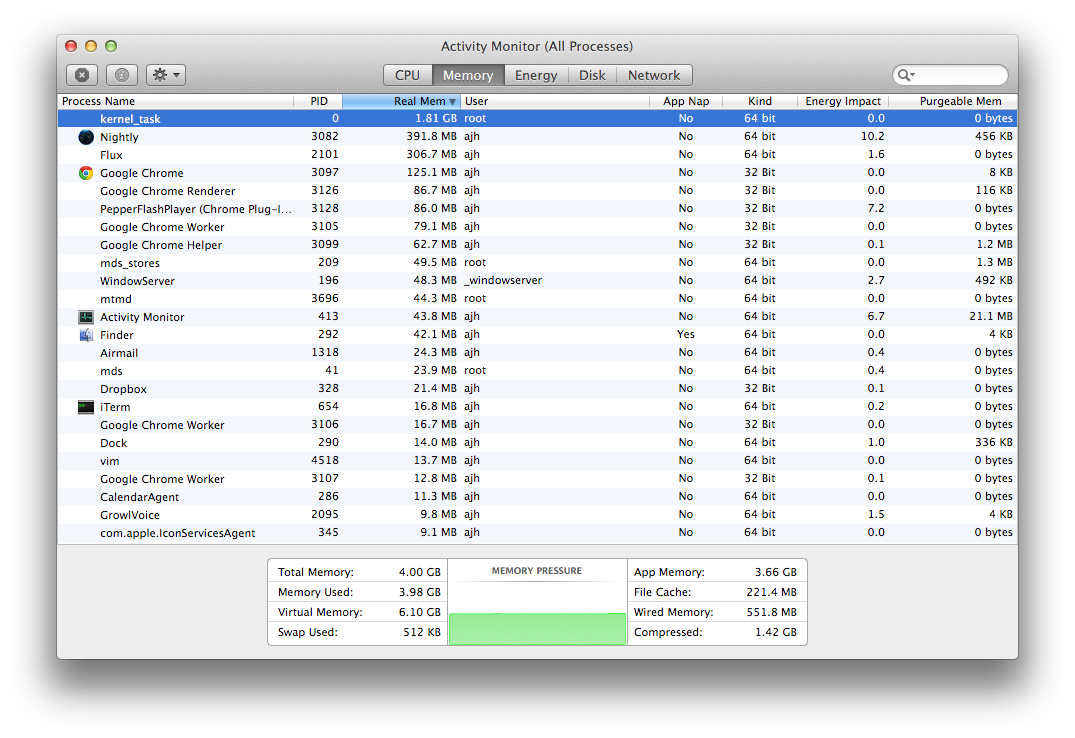Select Google Chrome Worker PID 3106
Image resolution: width=1075 pixels, height=738 pixels.
coord(538,425)
